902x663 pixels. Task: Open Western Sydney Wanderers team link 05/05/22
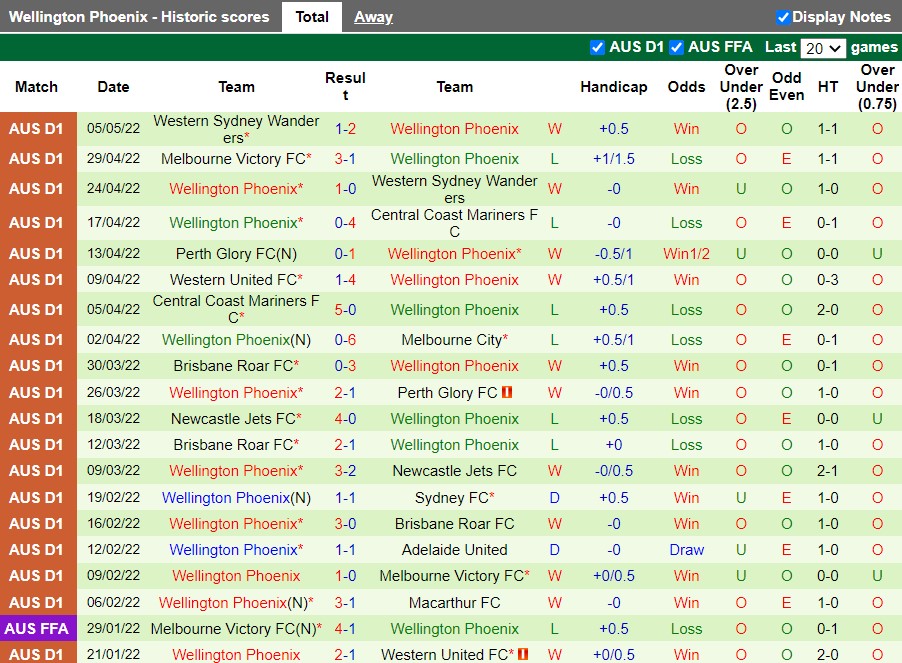(x=236, y=129)
